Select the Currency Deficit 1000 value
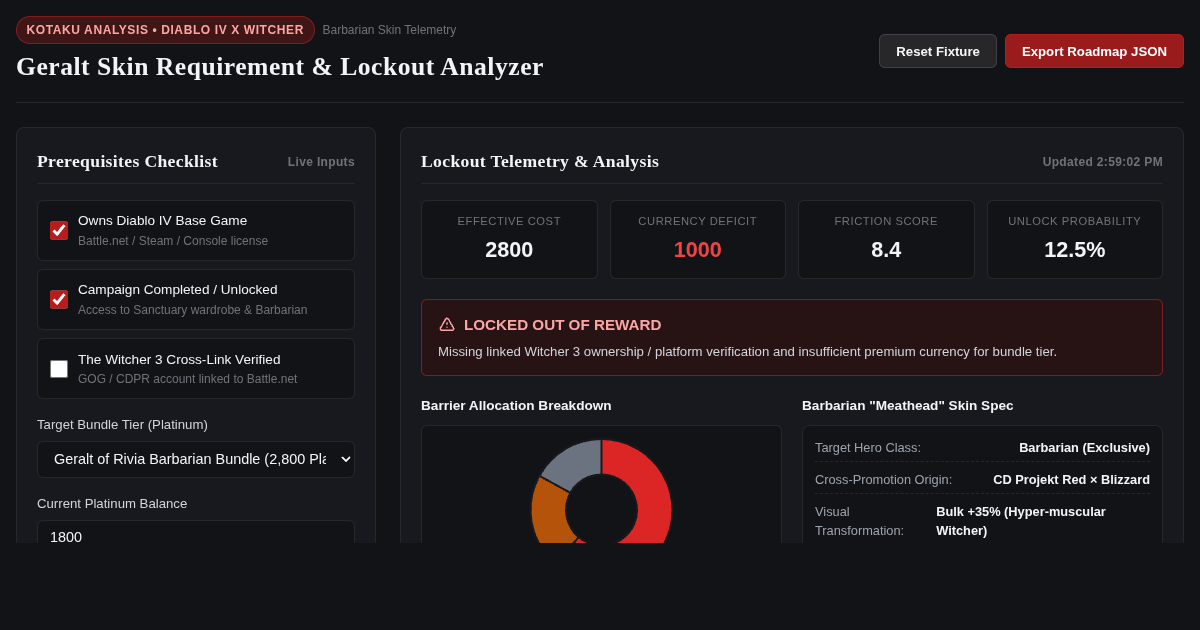 [x=697, y=250]
